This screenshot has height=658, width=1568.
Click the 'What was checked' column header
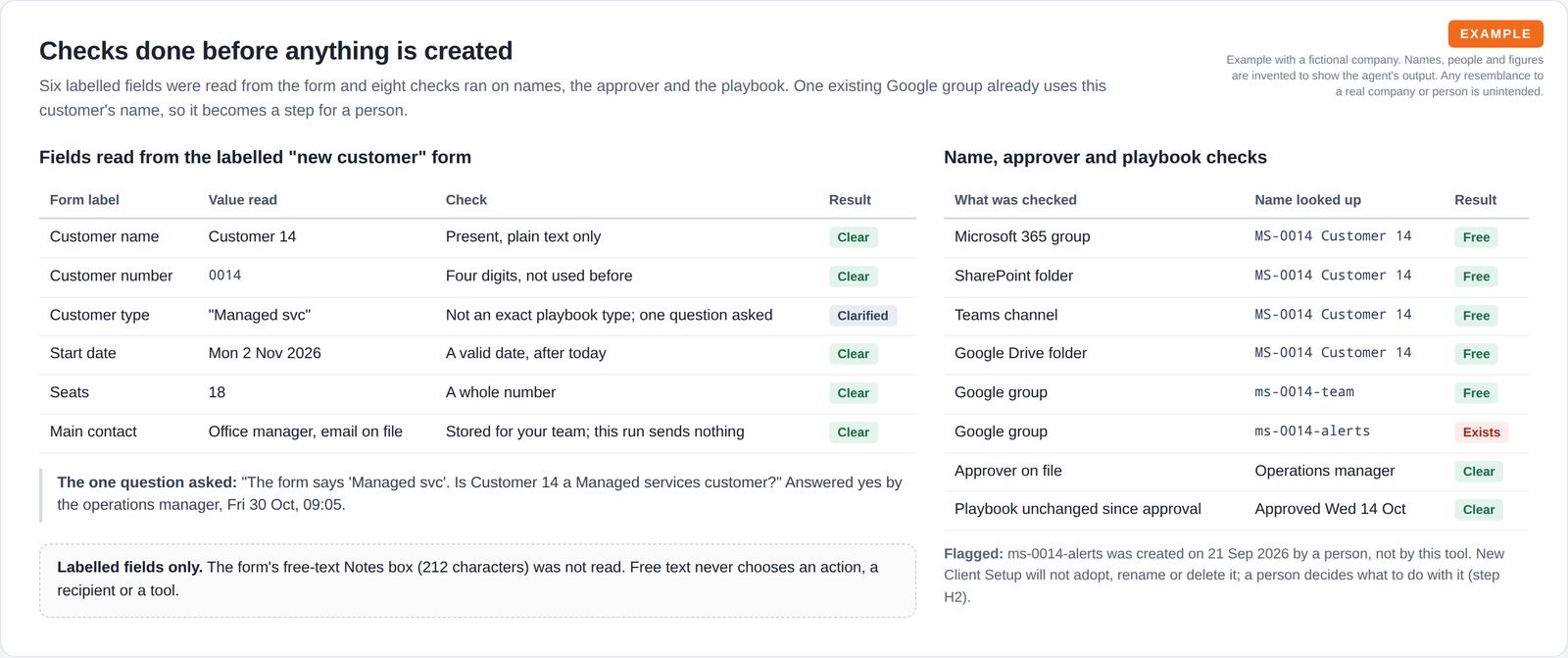pos(1015,199)
